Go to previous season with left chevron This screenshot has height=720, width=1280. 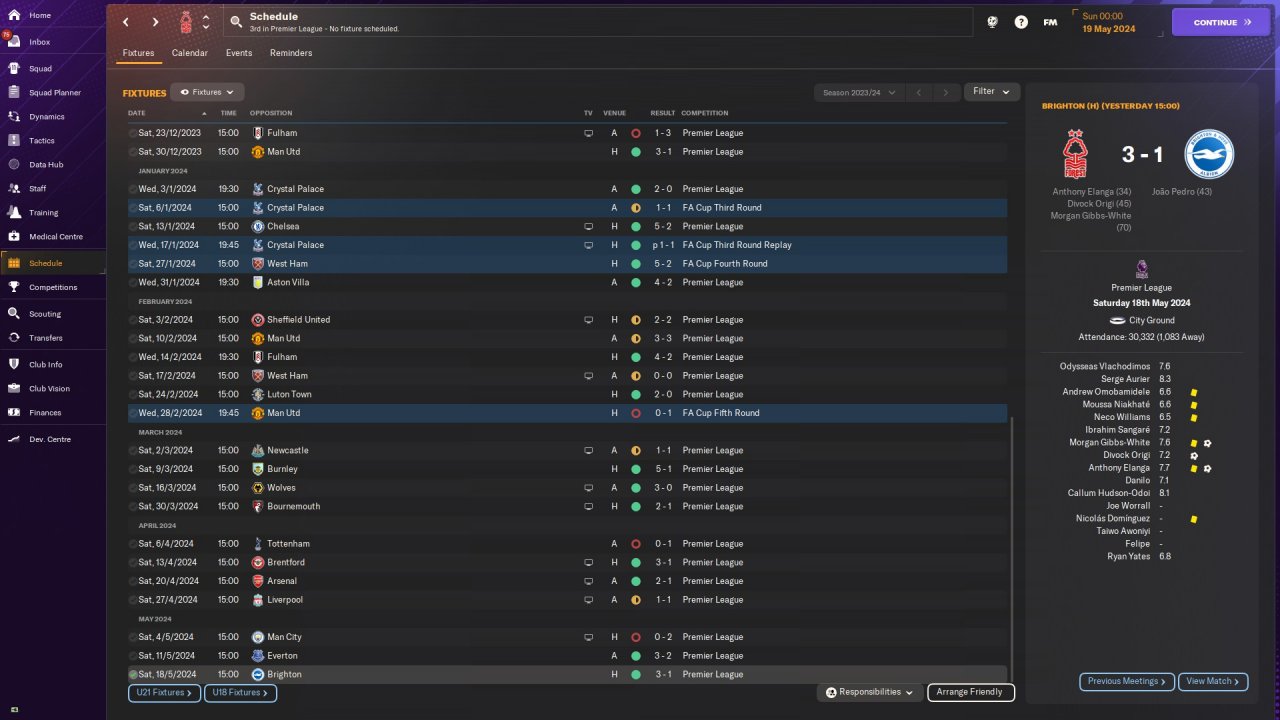[919, 92]
